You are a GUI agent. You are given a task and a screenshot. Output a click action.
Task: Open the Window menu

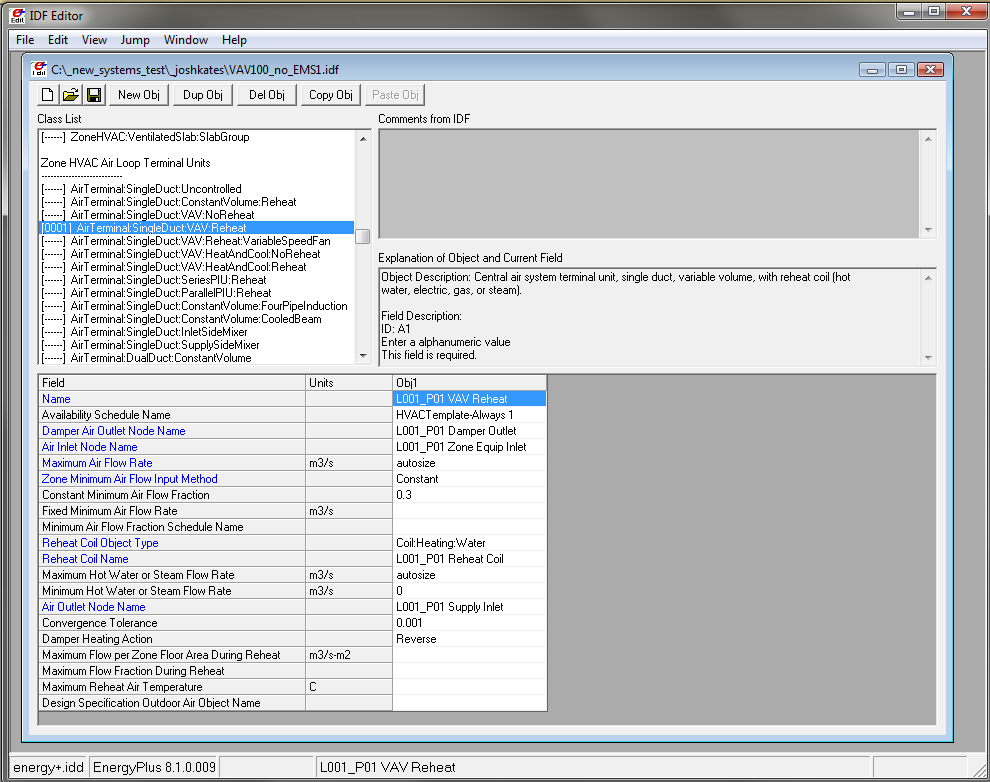[x=186, y=40]
